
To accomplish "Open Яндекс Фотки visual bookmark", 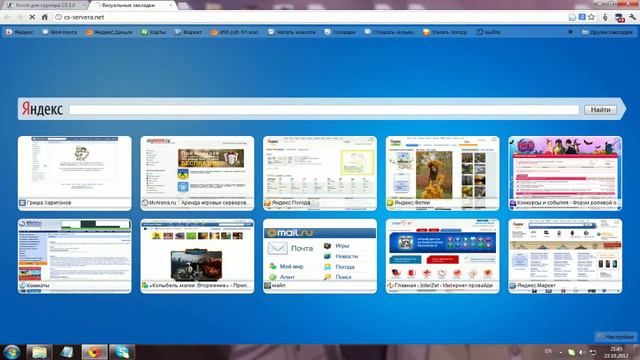I will coord(442,173).
